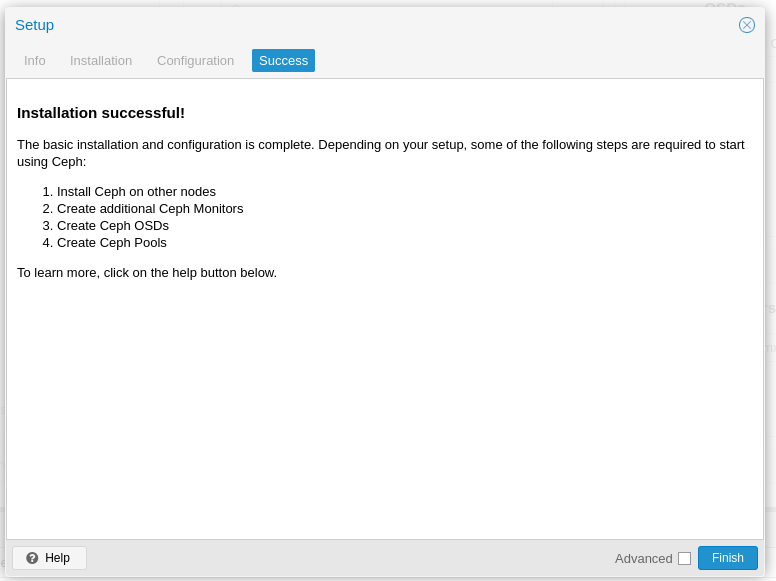Viewport: 776px width, 581px height.
Task: Enable the Advanced checkbox
Action: pyautogui.click(x=684, y=558)
